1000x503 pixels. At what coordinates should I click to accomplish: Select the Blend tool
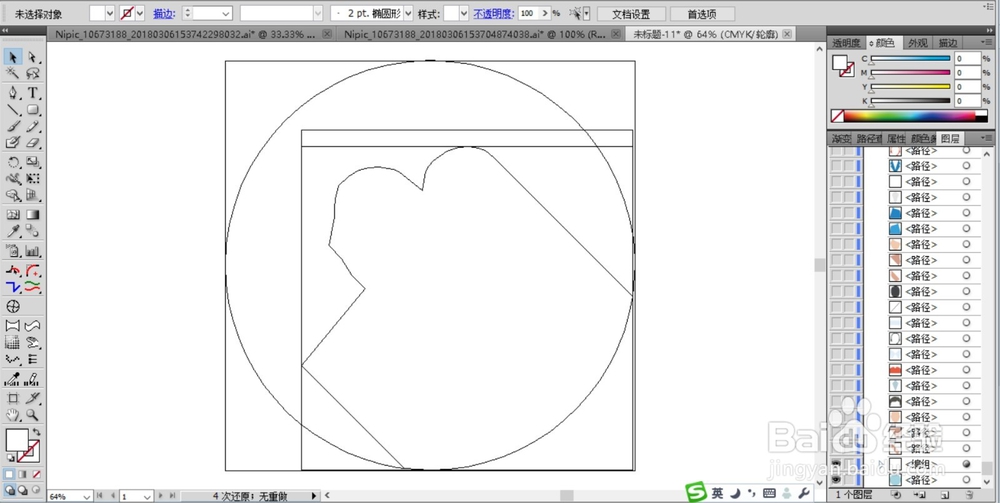pyautogui.click(x=33, y=231)
